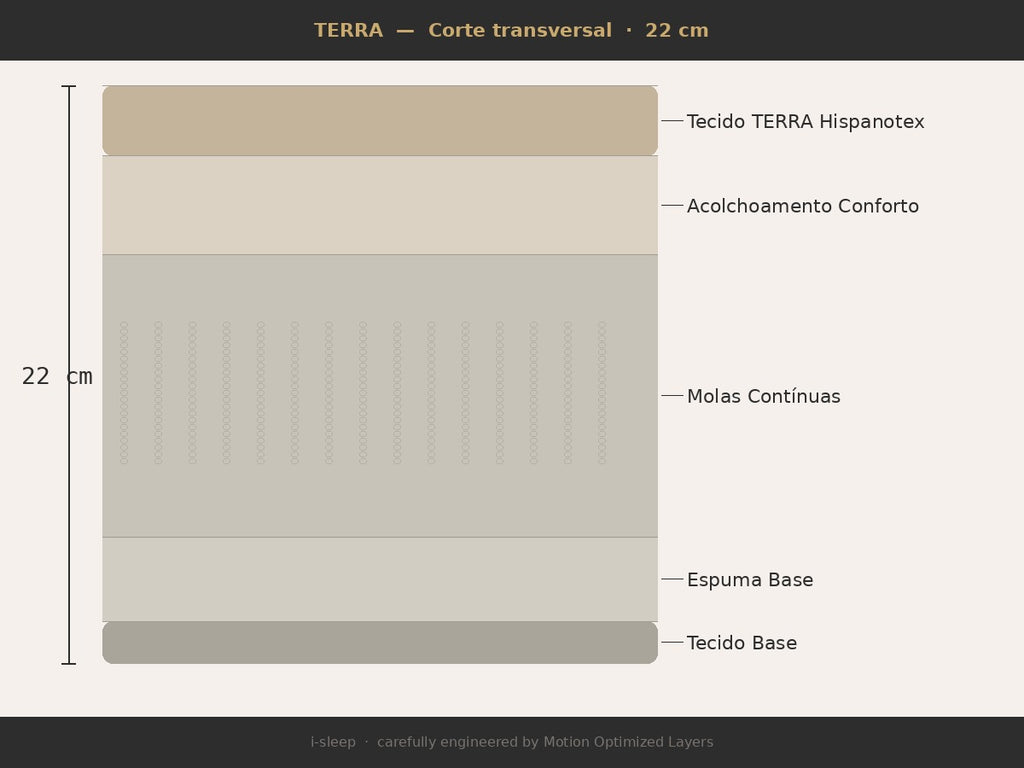Click the TERRA Corte transversal title
The width and height of the screenshot is (1024, 768).
click(x=511, y=30)
